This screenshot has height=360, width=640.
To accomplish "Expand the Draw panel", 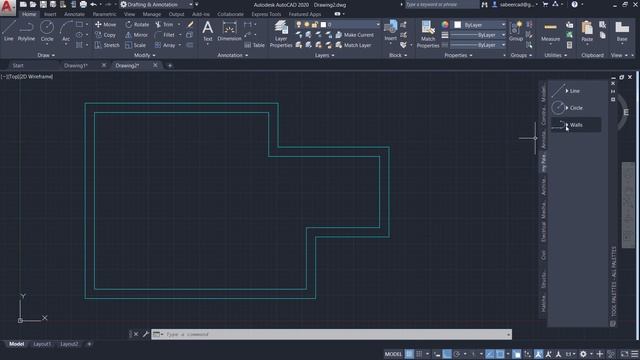I will pos(46,55).
